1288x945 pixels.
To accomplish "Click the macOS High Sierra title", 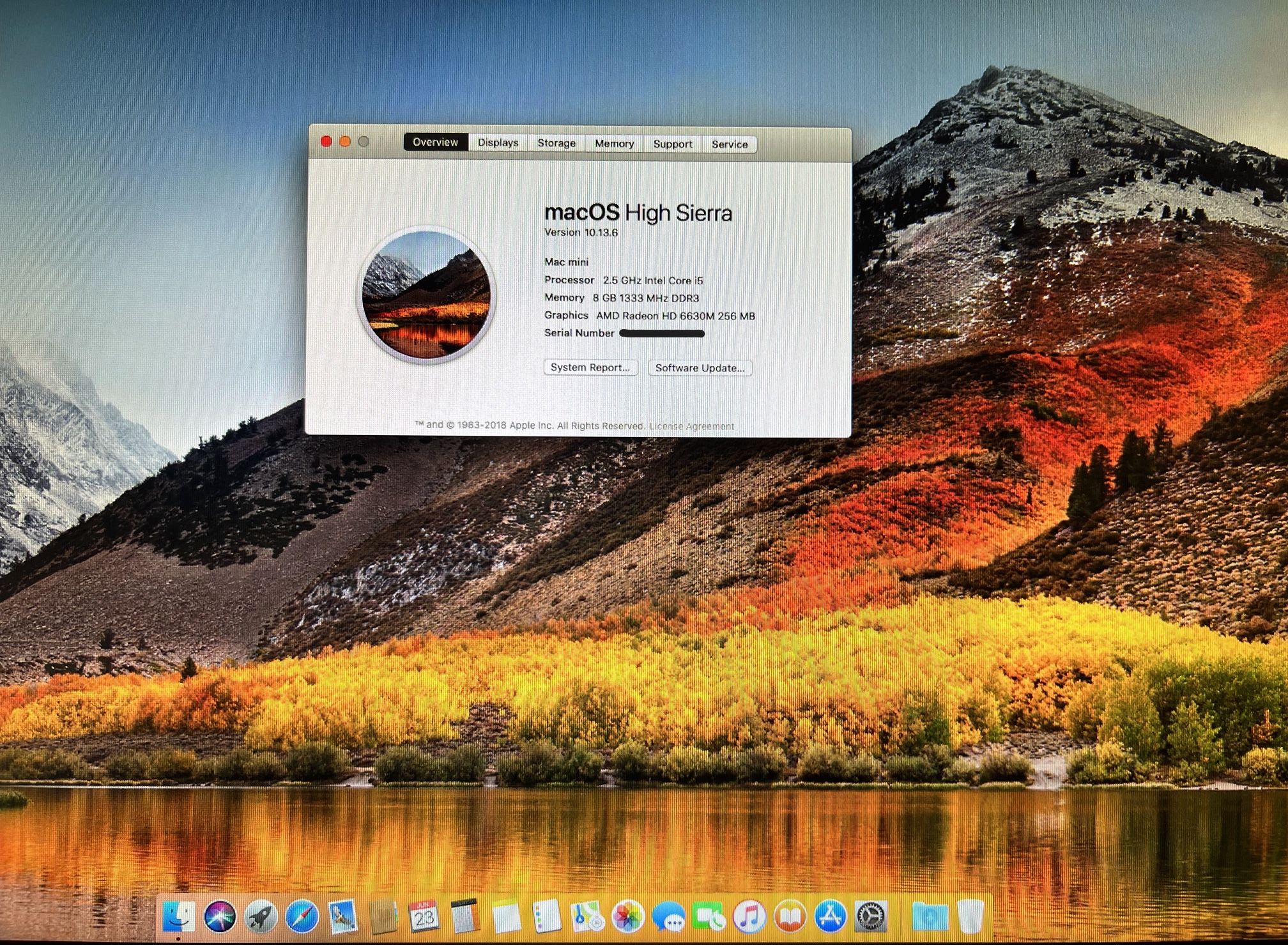I will click(x=638, y=213).
